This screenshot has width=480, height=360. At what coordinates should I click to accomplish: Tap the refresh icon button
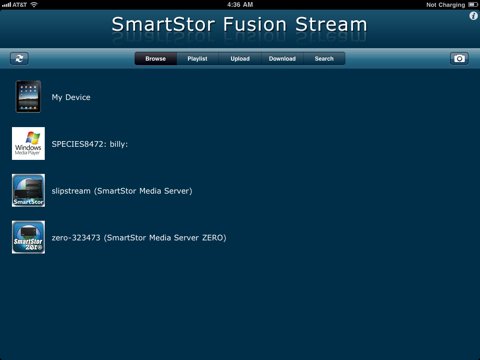19,59
